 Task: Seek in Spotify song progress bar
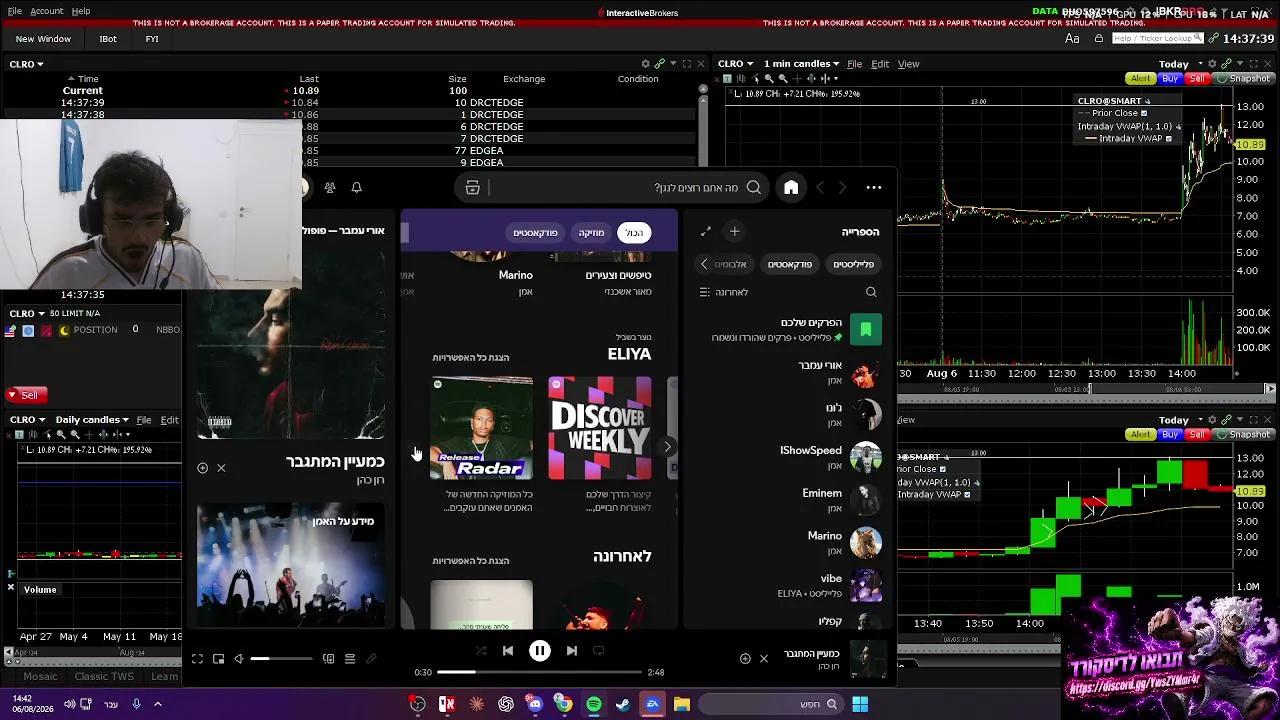tap(540, 672)
